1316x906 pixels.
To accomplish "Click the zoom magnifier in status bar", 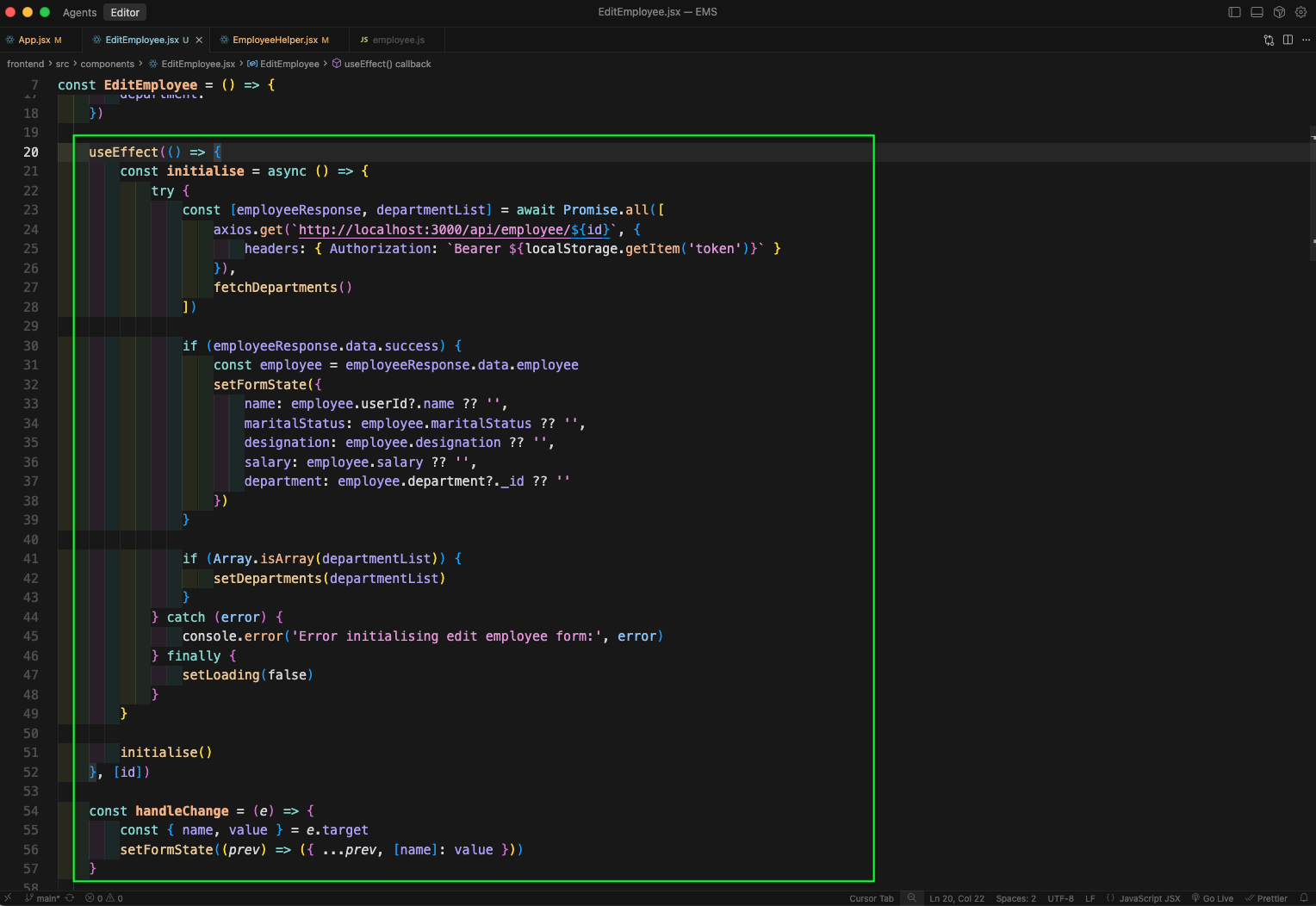I will [911, 898].
